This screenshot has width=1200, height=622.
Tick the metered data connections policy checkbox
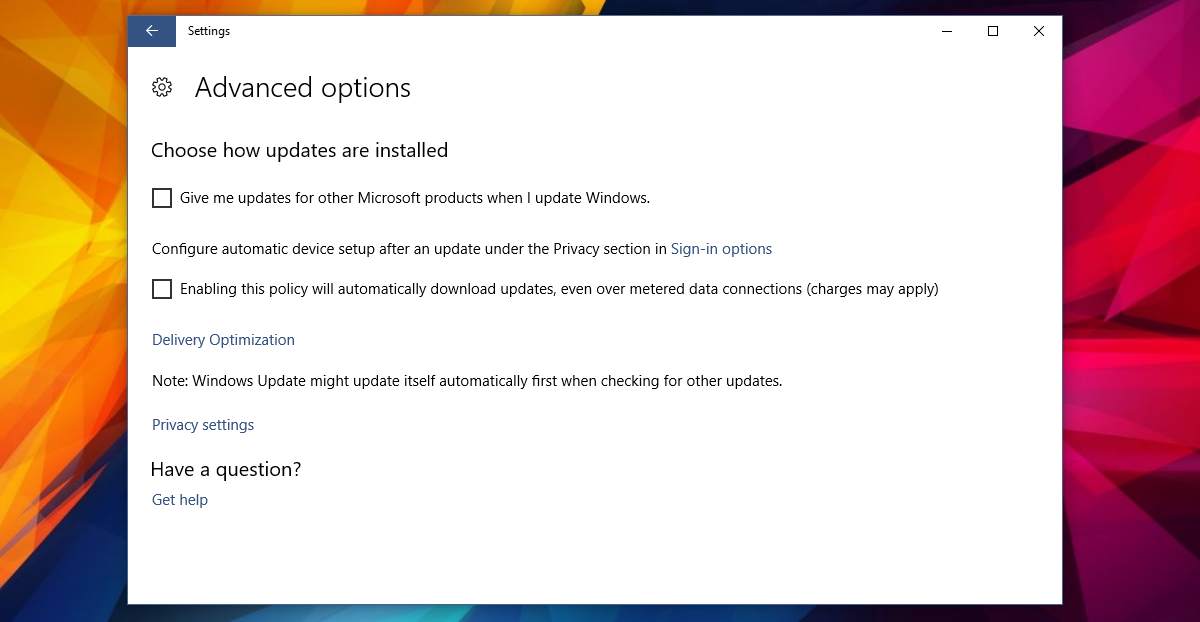point(162,289)
